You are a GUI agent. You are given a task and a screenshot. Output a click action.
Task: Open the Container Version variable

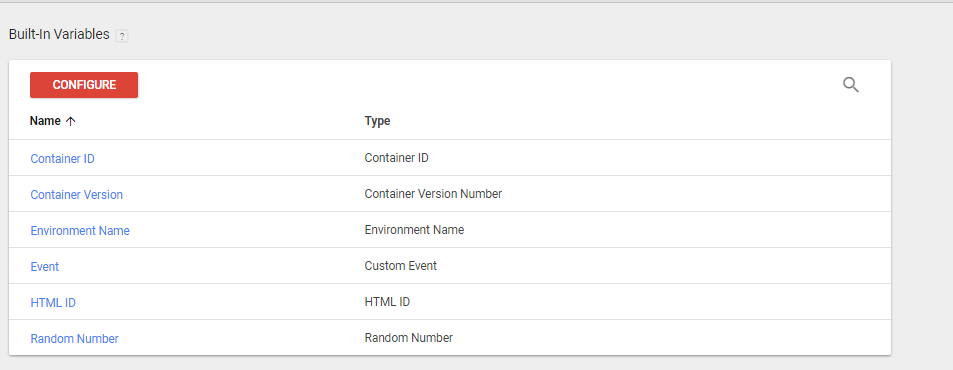click(77, 194)
